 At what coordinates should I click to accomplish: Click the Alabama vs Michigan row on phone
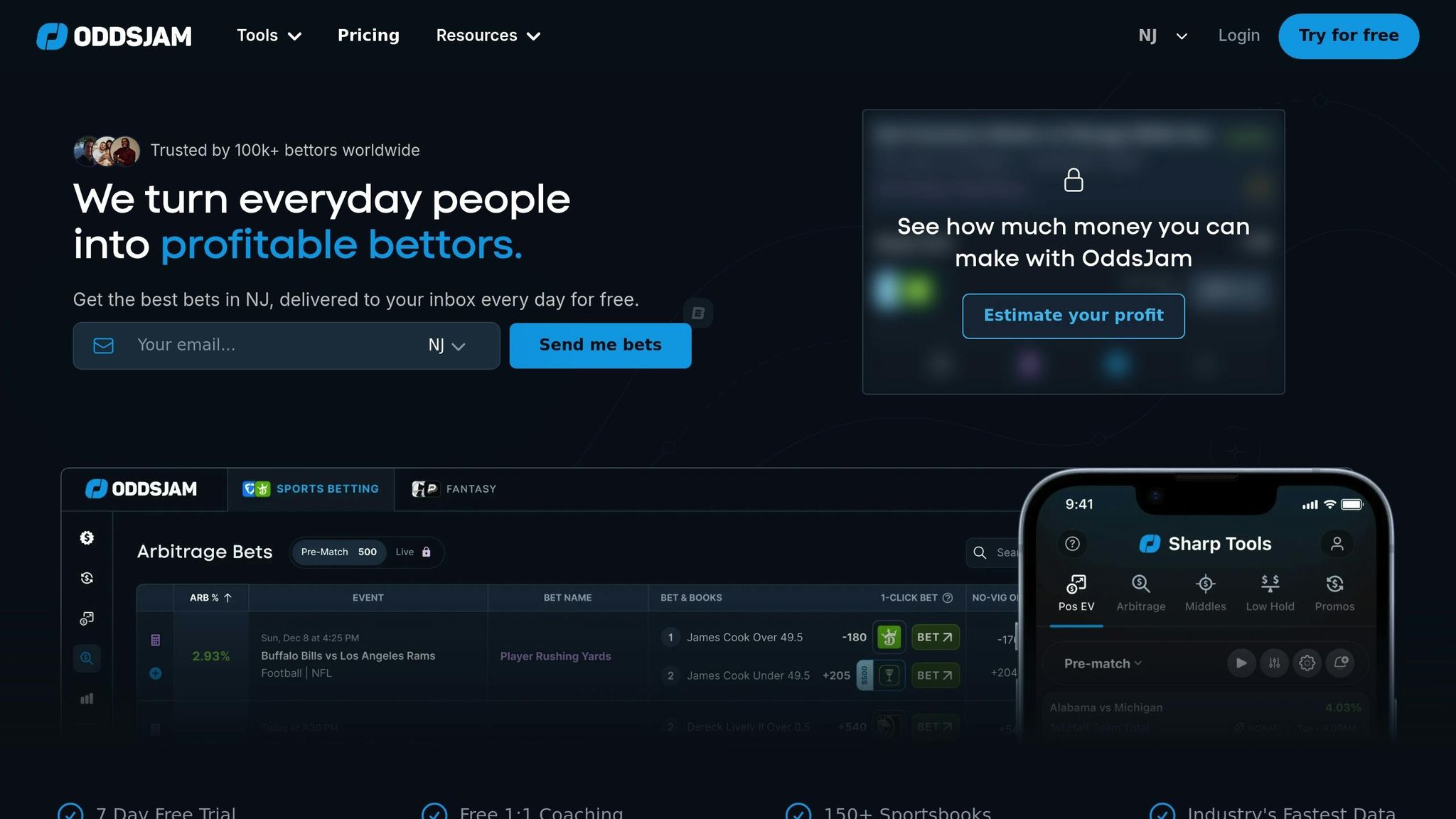pyautogui.click(x=1205, y=717)
